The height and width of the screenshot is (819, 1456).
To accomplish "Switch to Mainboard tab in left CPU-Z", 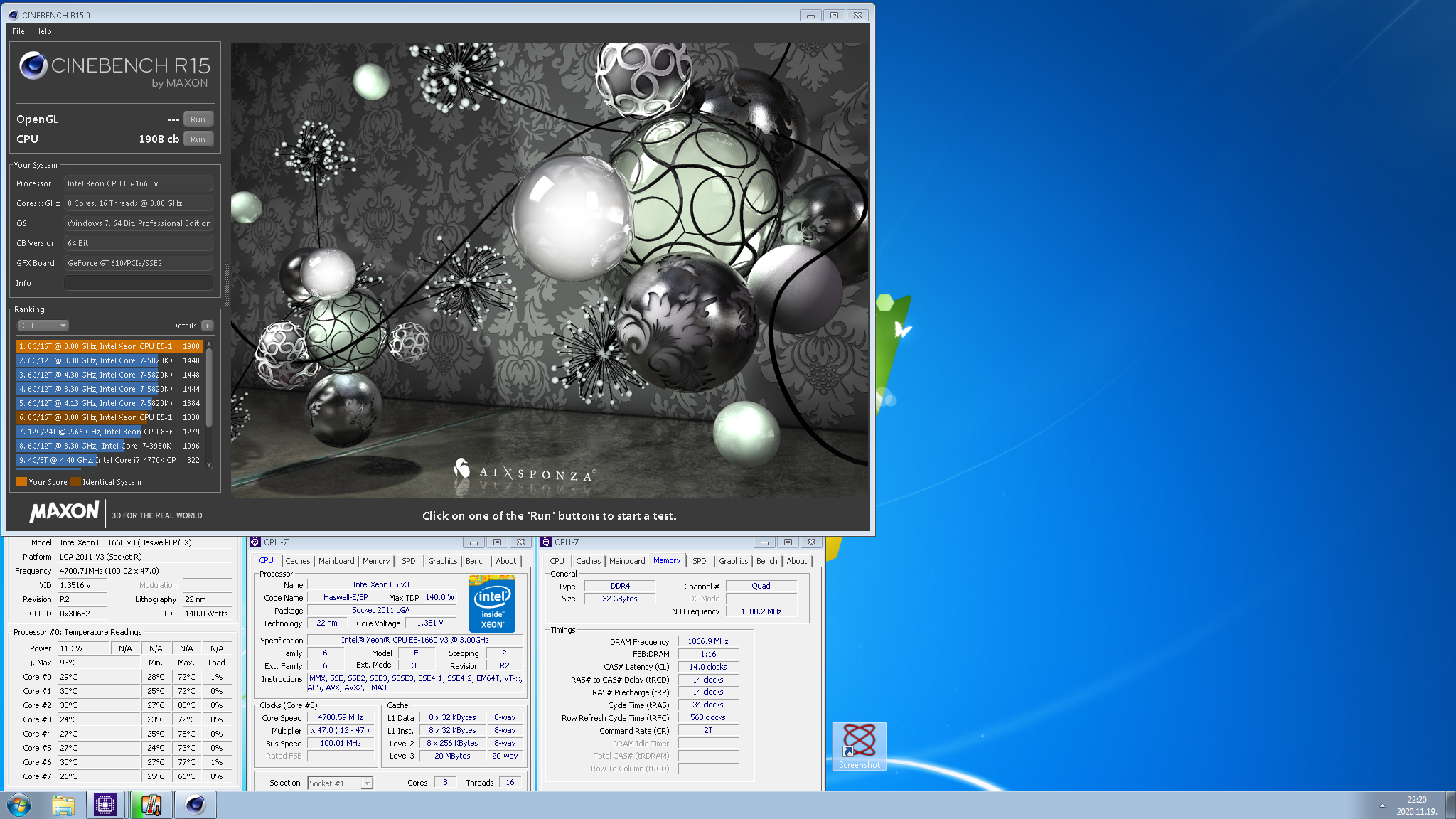I will 336,561.
